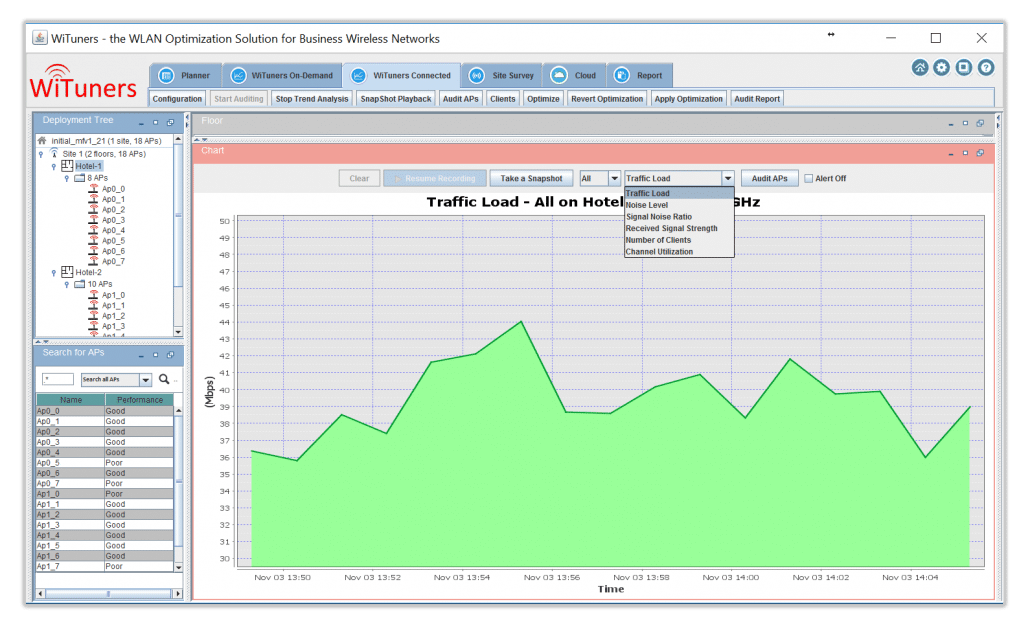Screen dimensions: 1030x628
Task: Click the Configuration button
Action: pos(177,99)
